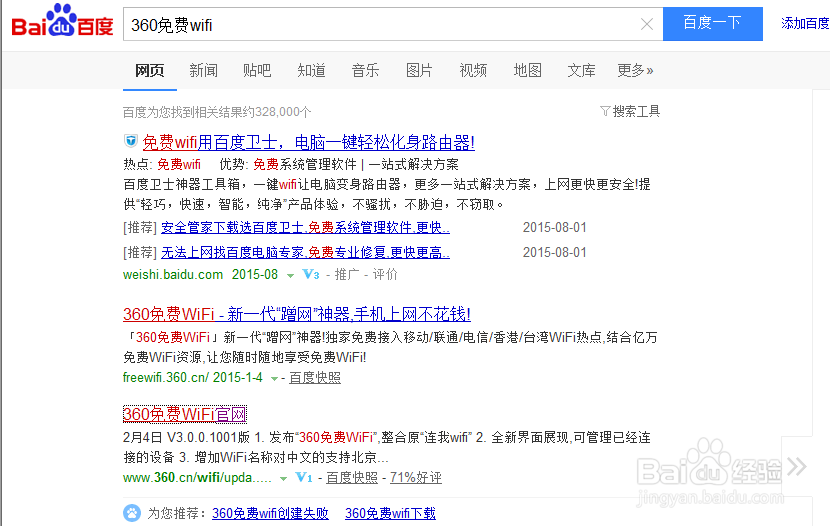Open the 添加百度 link at top right
Screen dimensions: 830x526
805,23
